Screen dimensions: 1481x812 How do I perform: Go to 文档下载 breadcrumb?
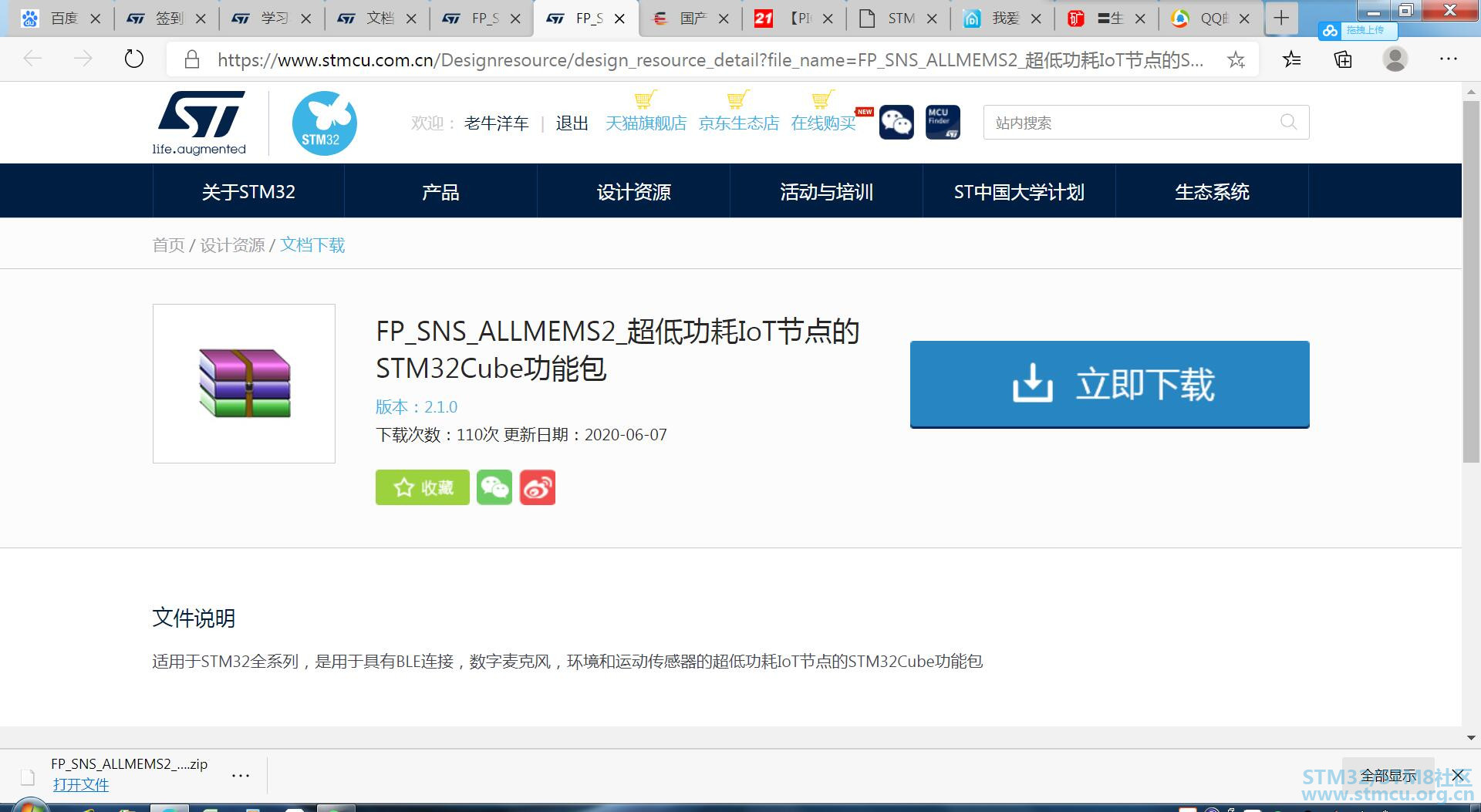click(312, 245)
